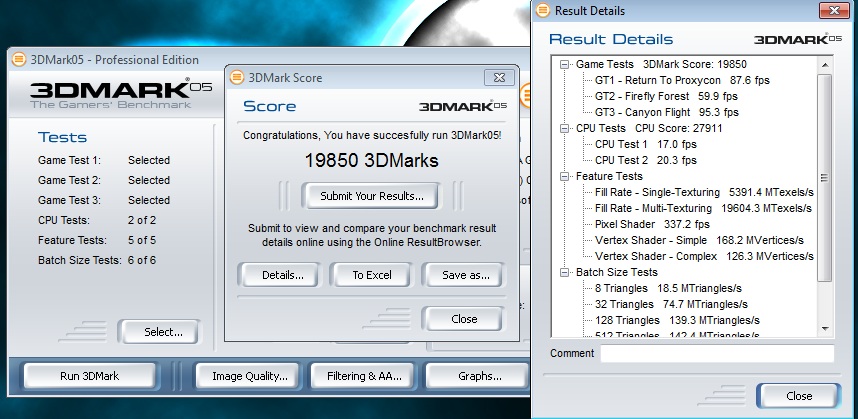858x419 pixels.
Task: Collapse the Feature Tests tree node
Action: tap(565, 177)
